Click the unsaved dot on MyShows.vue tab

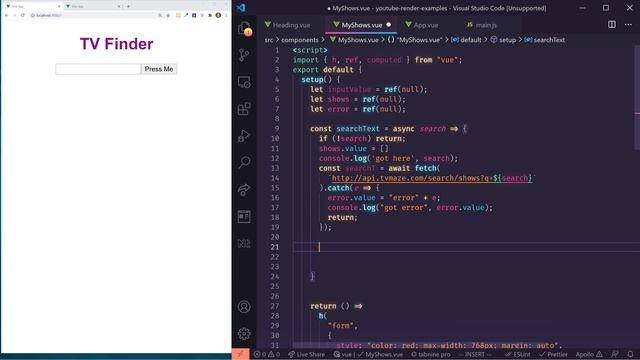[389, 25]
